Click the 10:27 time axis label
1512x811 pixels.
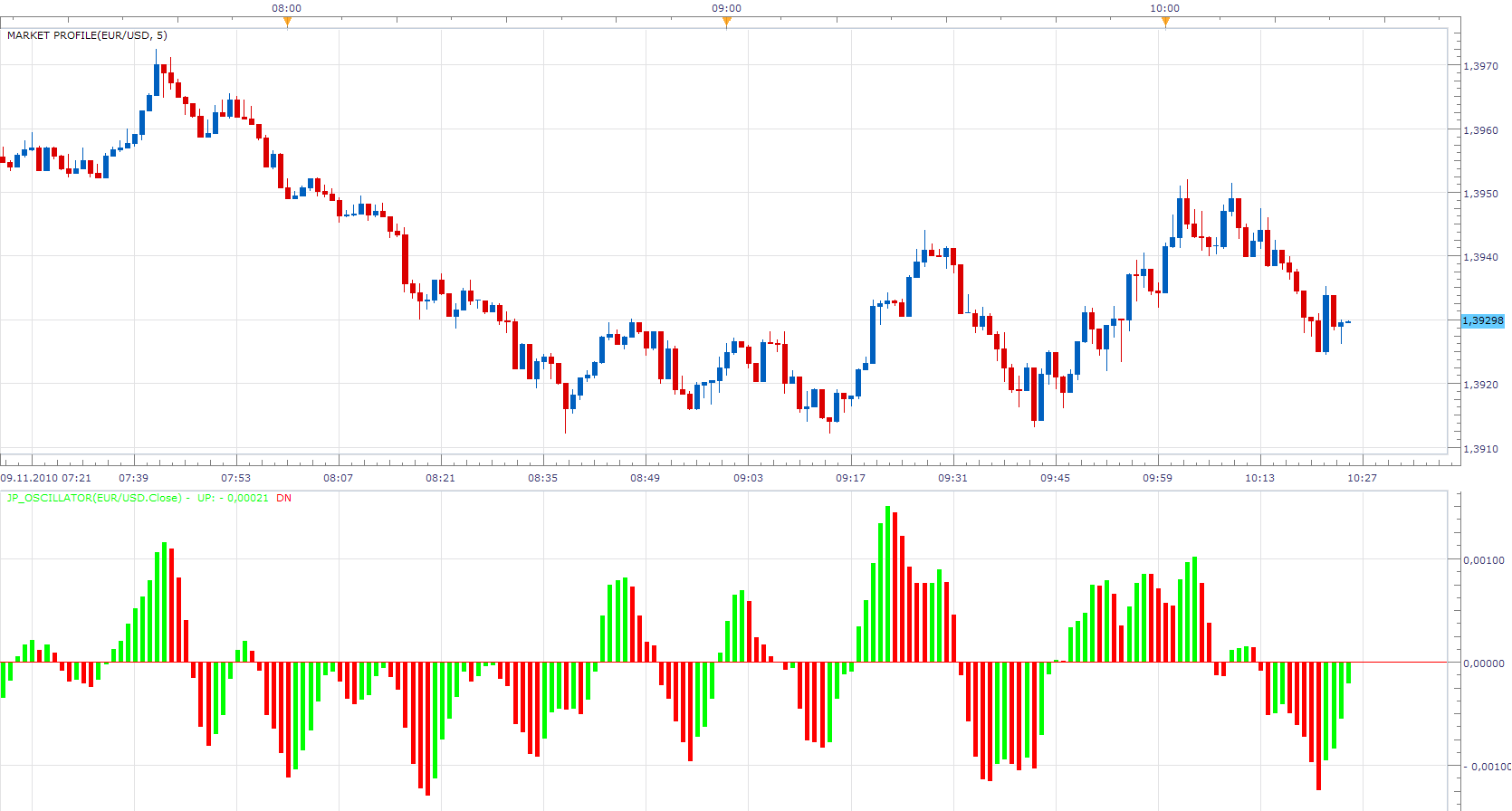tap(1362, 478)
